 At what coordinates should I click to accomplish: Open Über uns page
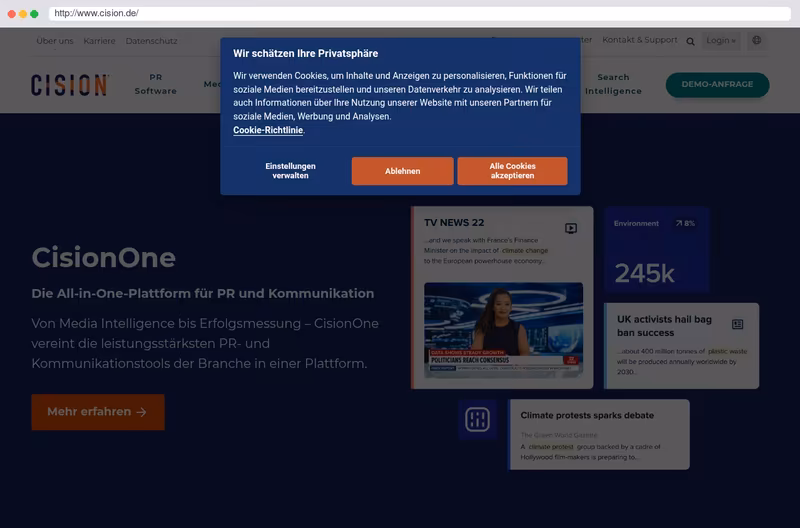point(55,41)
